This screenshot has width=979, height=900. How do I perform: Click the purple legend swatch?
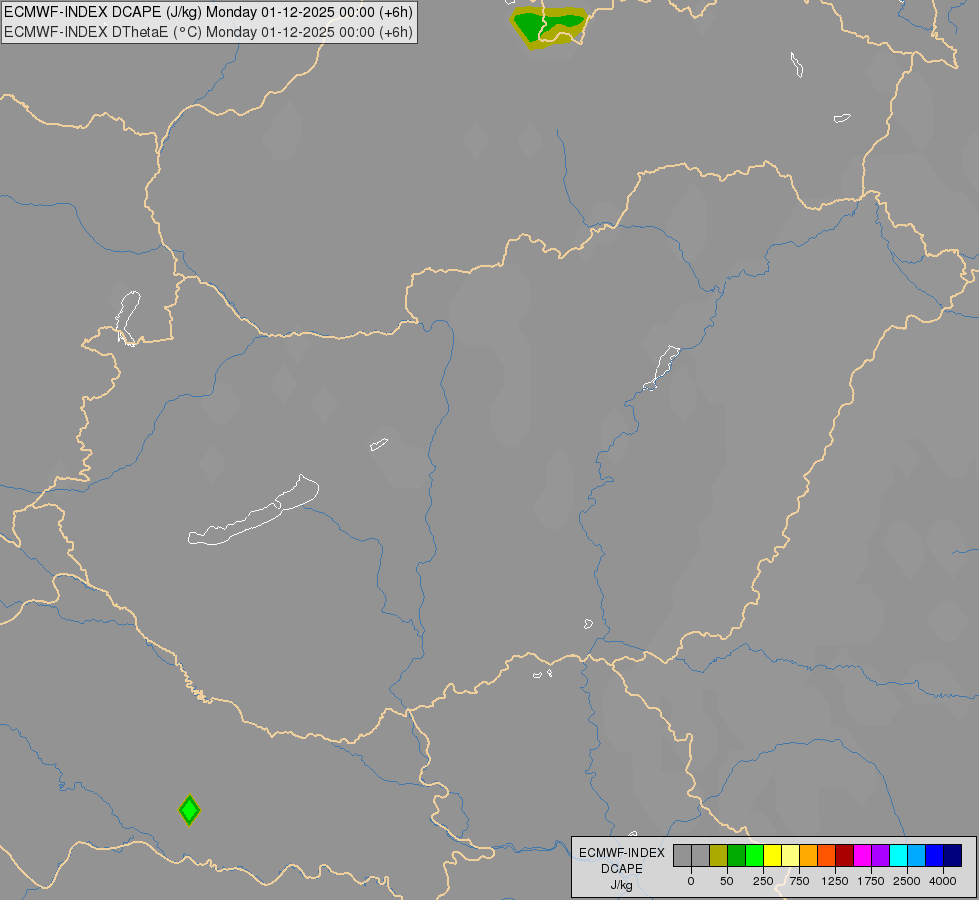point(881,855)
